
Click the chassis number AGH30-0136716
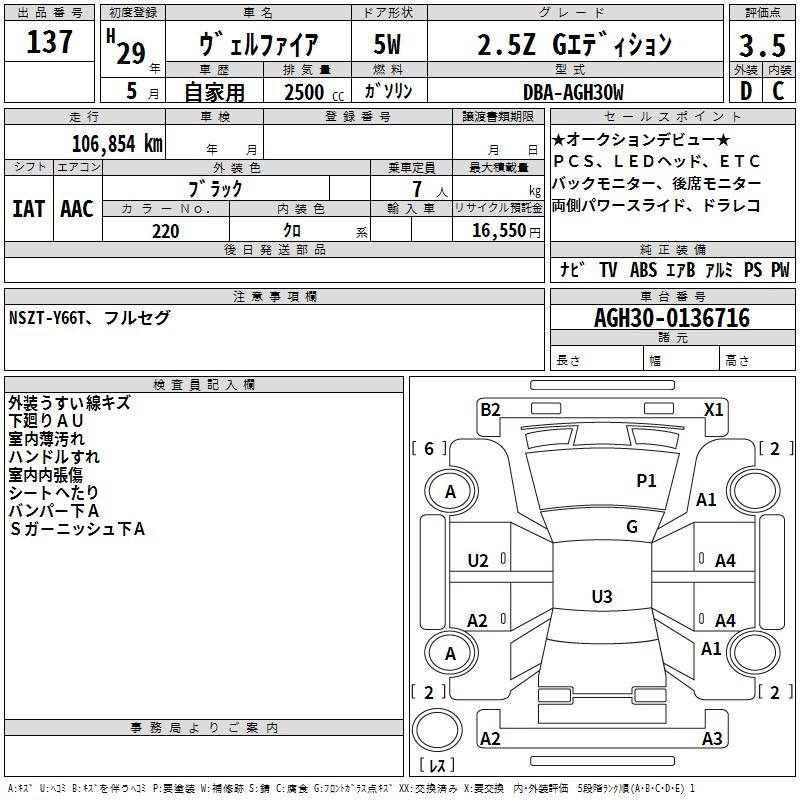(672, 317)
